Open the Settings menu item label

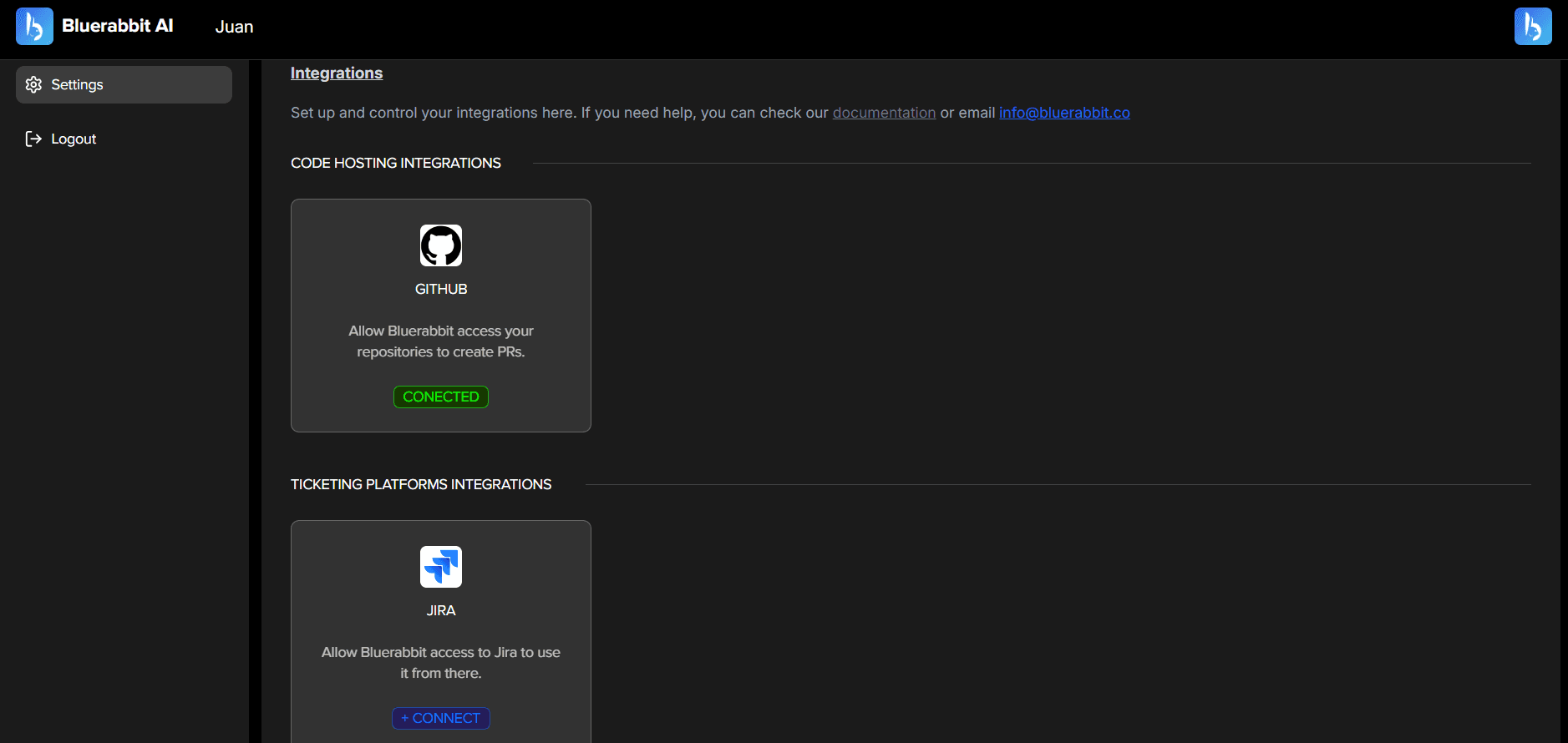[77, 85]
